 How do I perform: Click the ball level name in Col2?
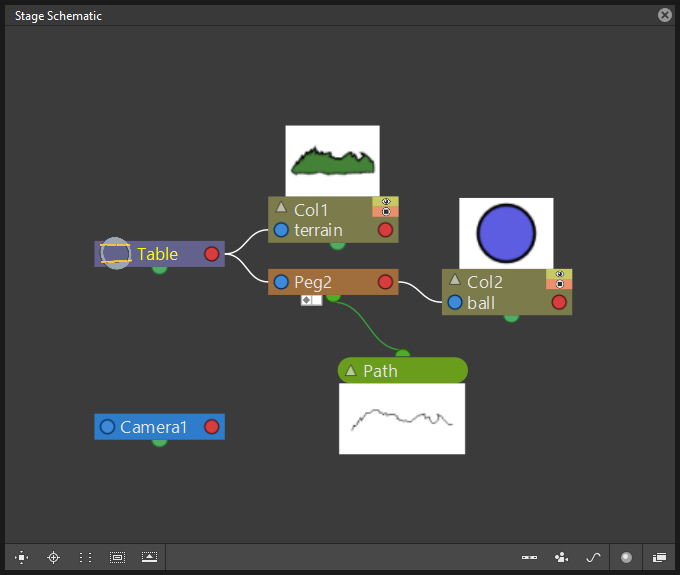click(481, 303)
